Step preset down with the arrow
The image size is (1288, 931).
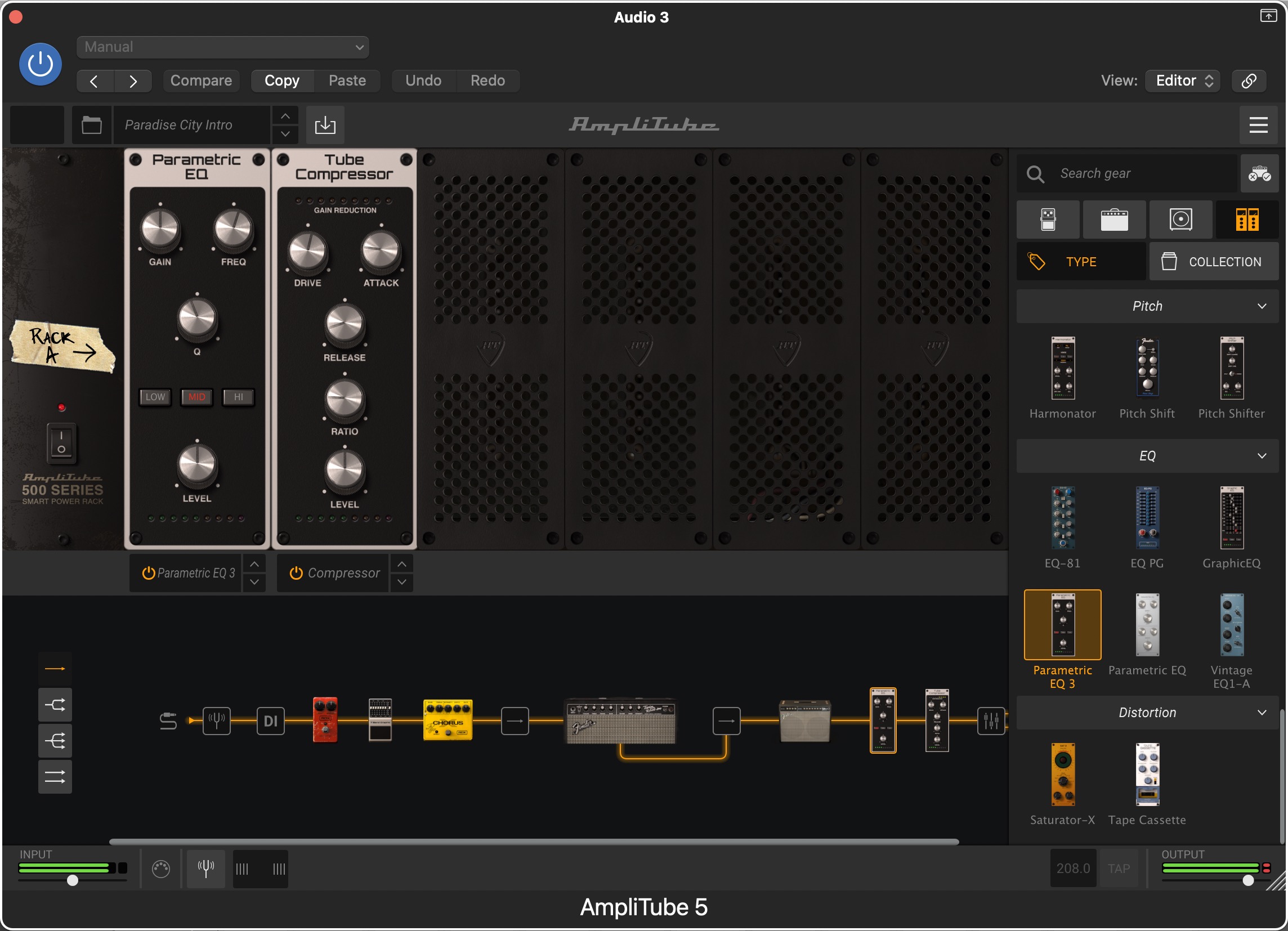tap(285, 134)
